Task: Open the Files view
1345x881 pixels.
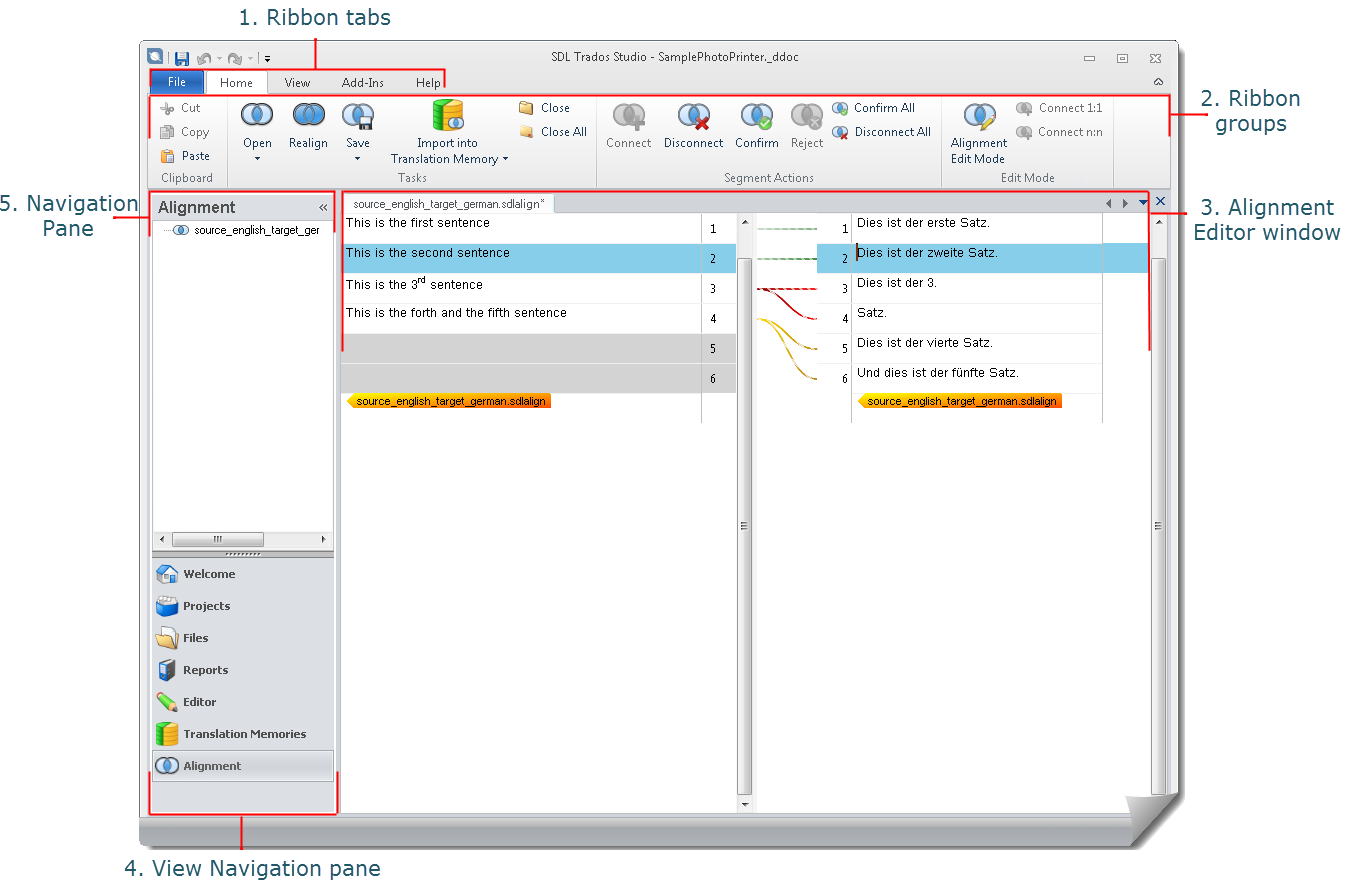Action: [x=243, y=638]
